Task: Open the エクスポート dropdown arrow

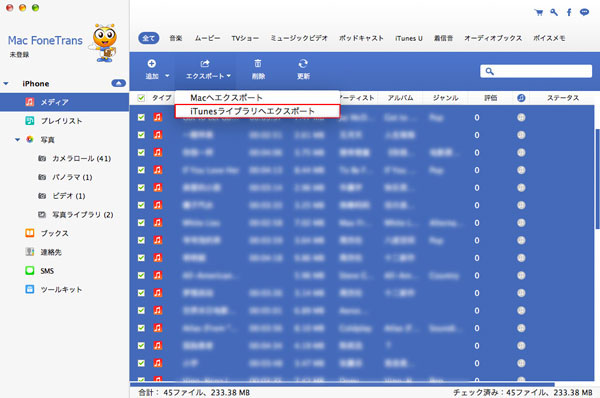Action: 228,76
